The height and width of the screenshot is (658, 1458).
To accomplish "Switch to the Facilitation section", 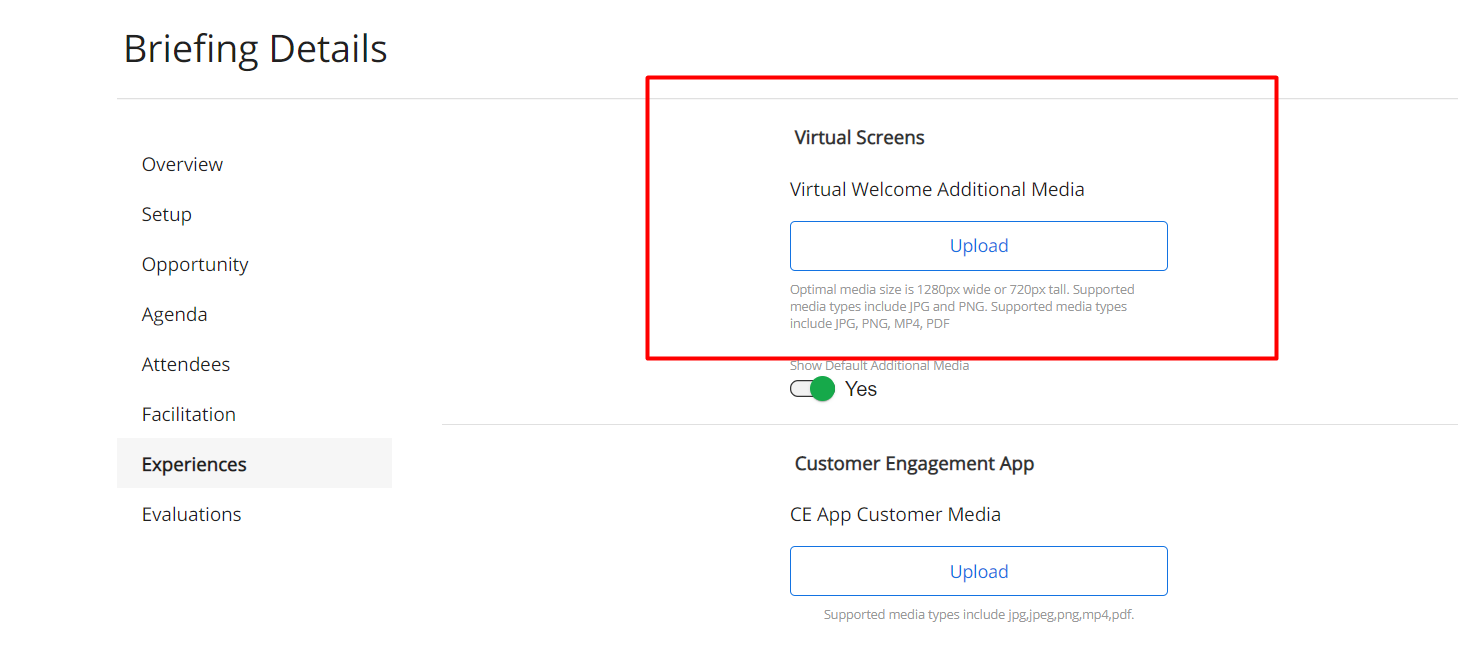I will tap(189, 414).
